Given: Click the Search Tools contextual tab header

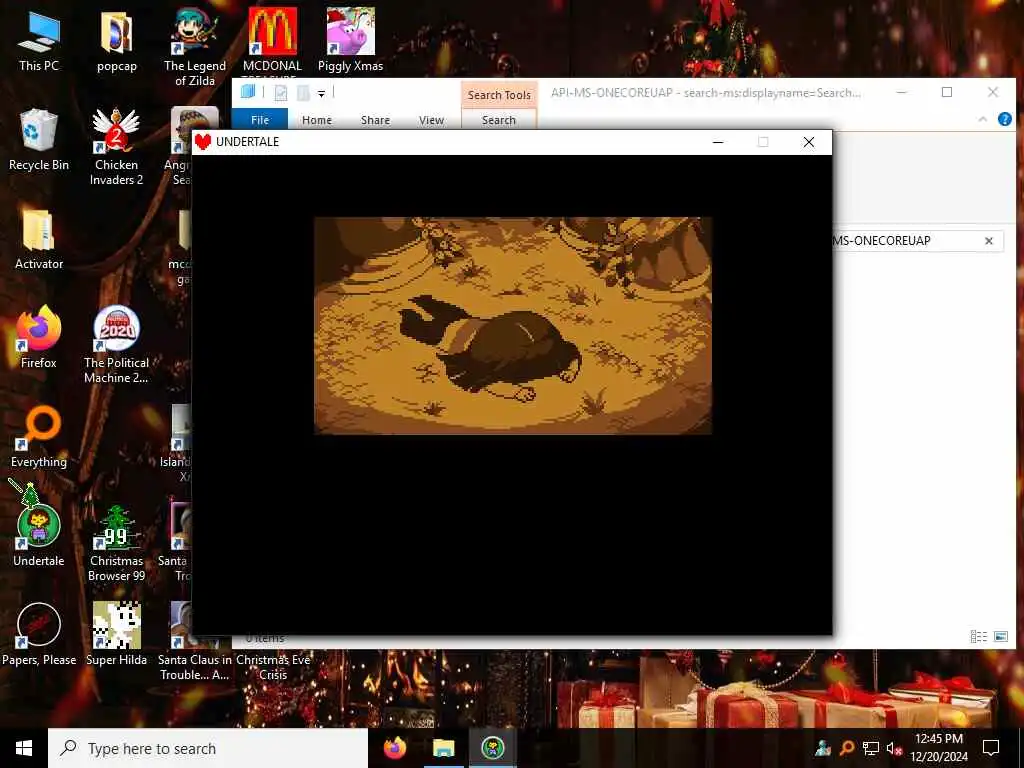Looking at the screenshot, I should click(499, 95).
